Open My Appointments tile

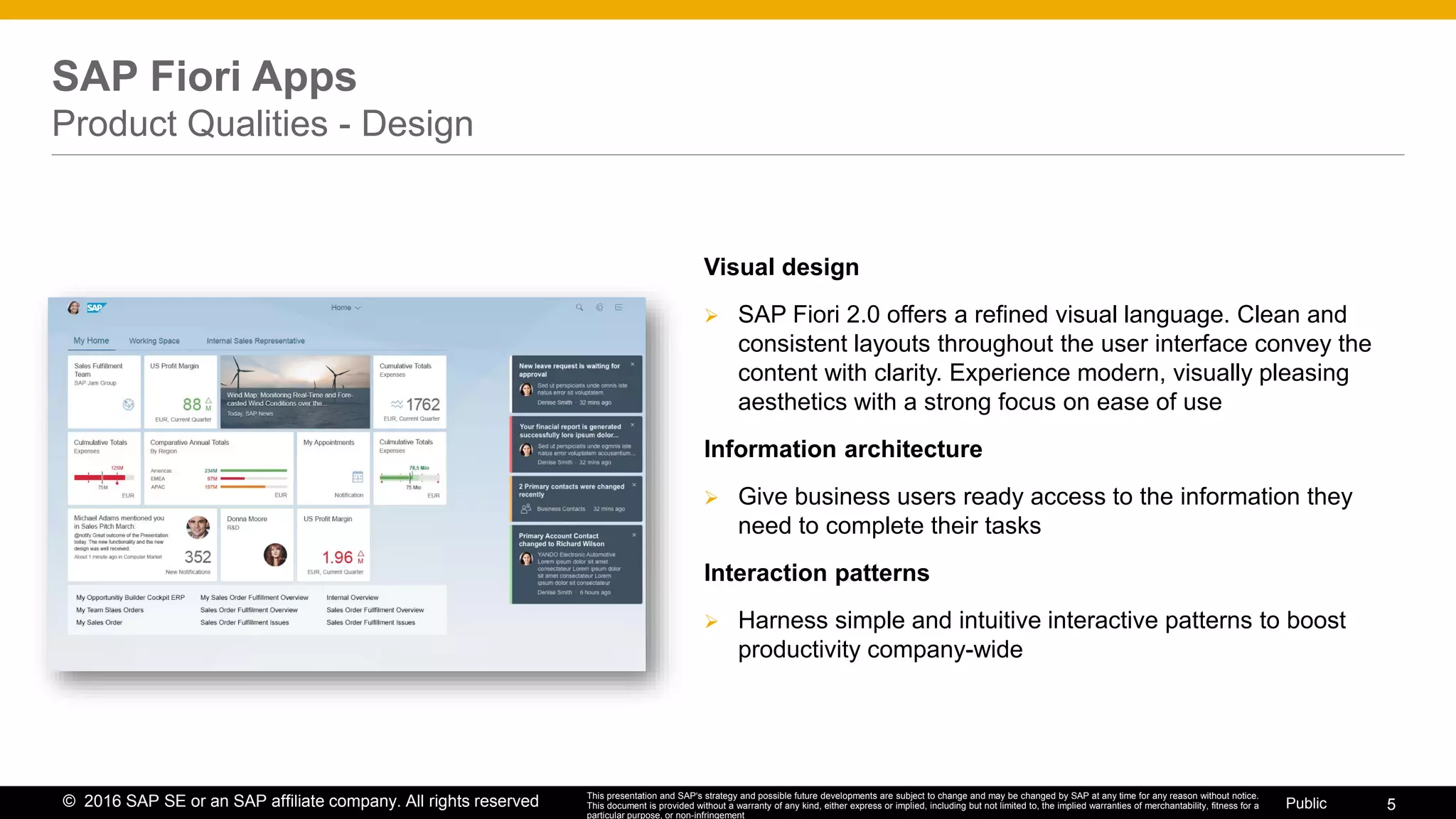[x=333, y=469]
